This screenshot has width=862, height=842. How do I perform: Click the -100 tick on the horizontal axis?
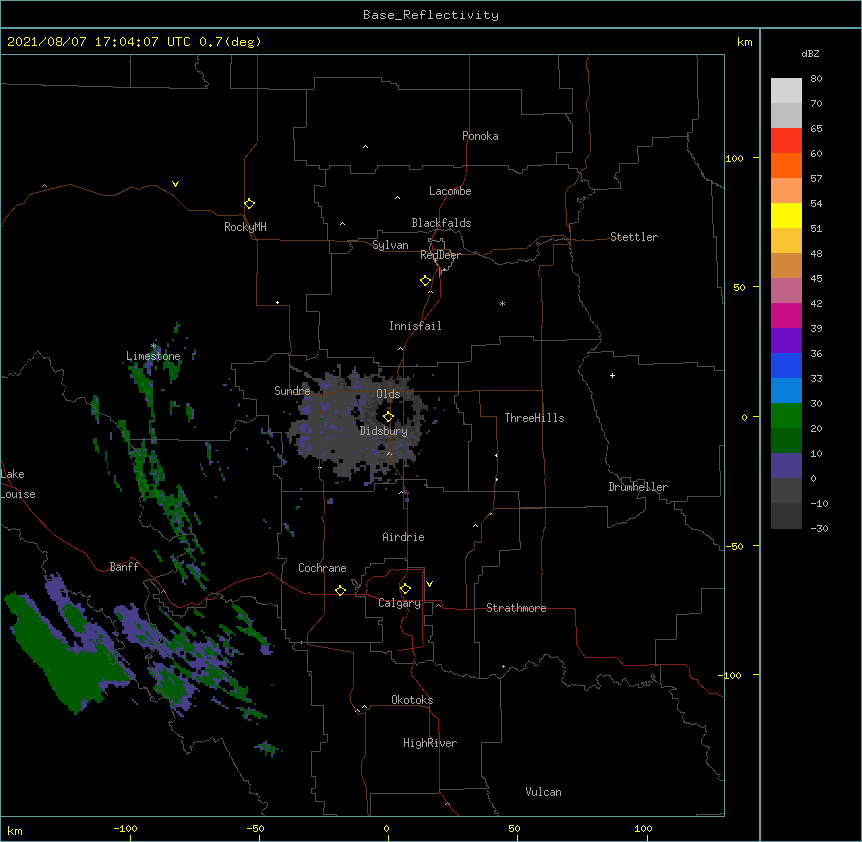pos(125,828)
